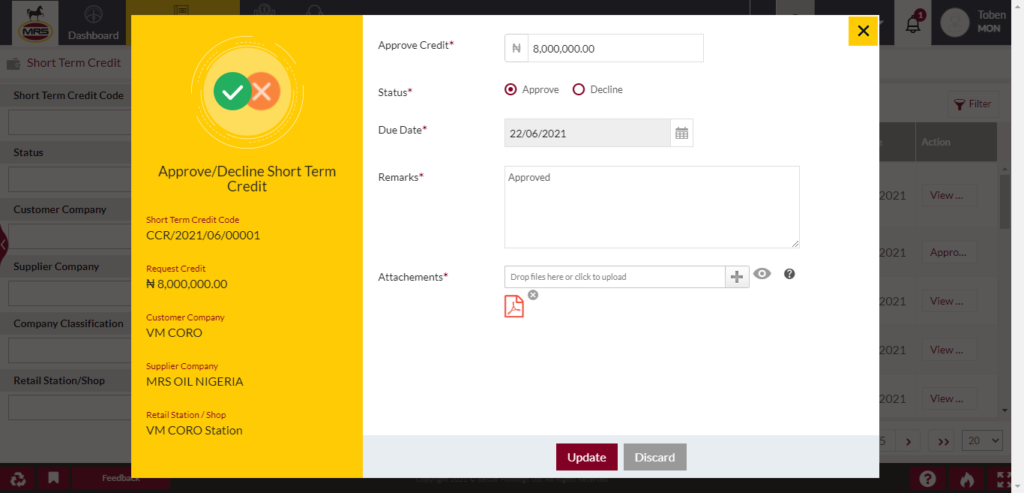Click the code CCR/2021/06/00001 text
The height and width of the screenshot is (493, 1024).
(x=203, y=235)
